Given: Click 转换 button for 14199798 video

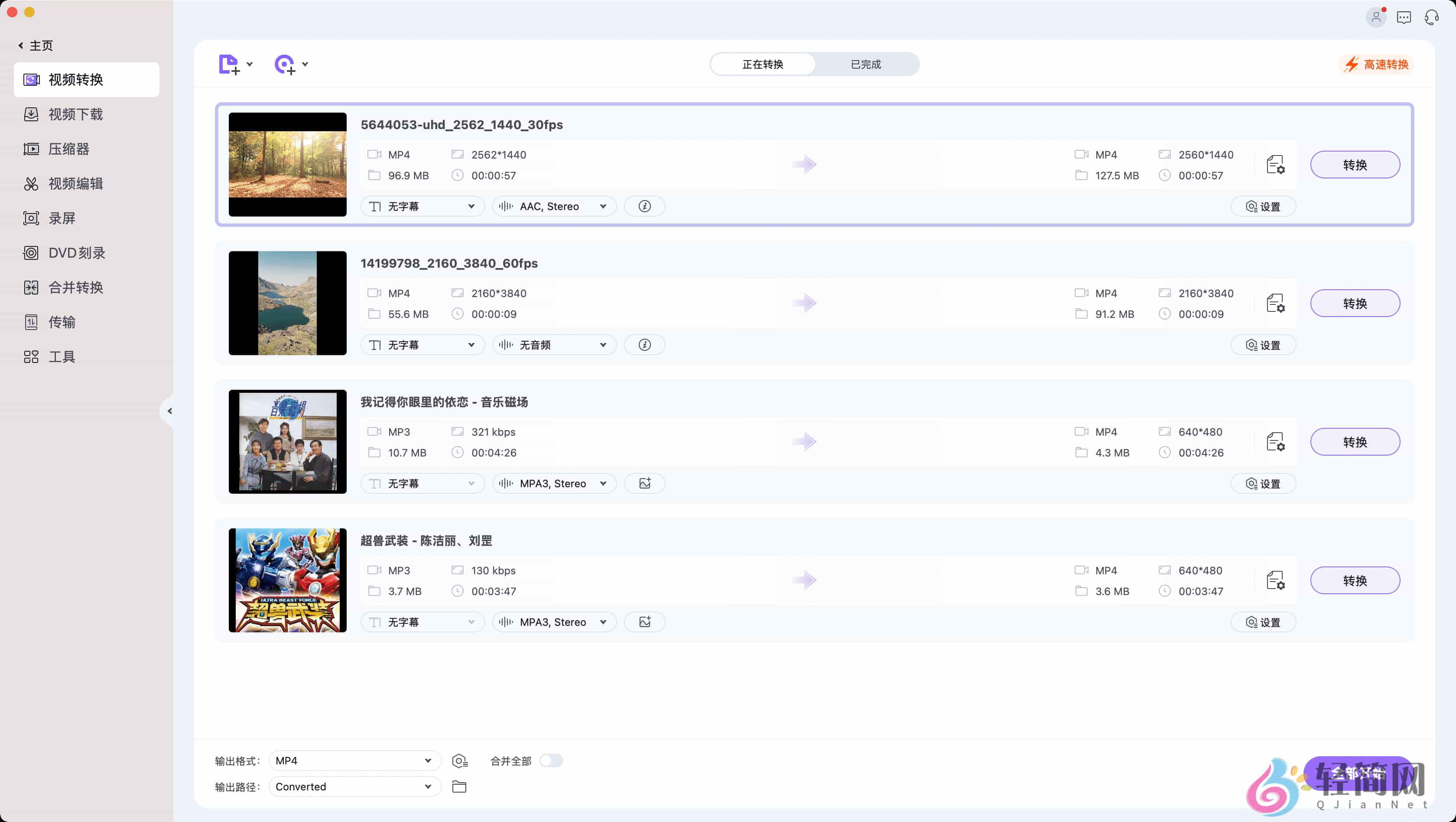Looking at the screenshot, I should [x=1354, y=303].
